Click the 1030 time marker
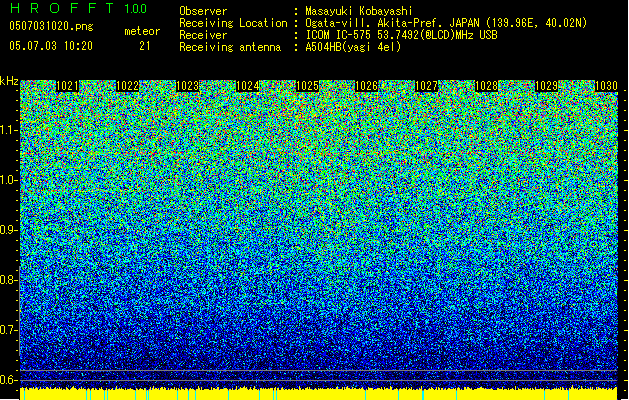The height and width of the screenshot is (400, 629). [606, 86]
